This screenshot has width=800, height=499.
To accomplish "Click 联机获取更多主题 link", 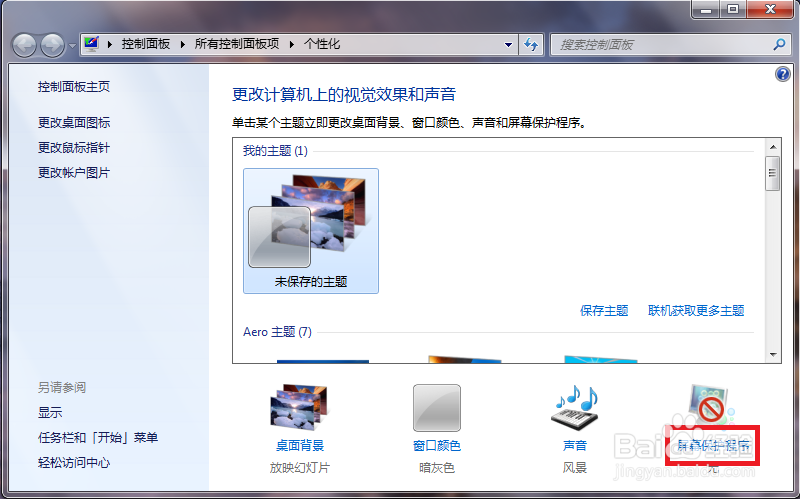I will [x=696, y=310].
